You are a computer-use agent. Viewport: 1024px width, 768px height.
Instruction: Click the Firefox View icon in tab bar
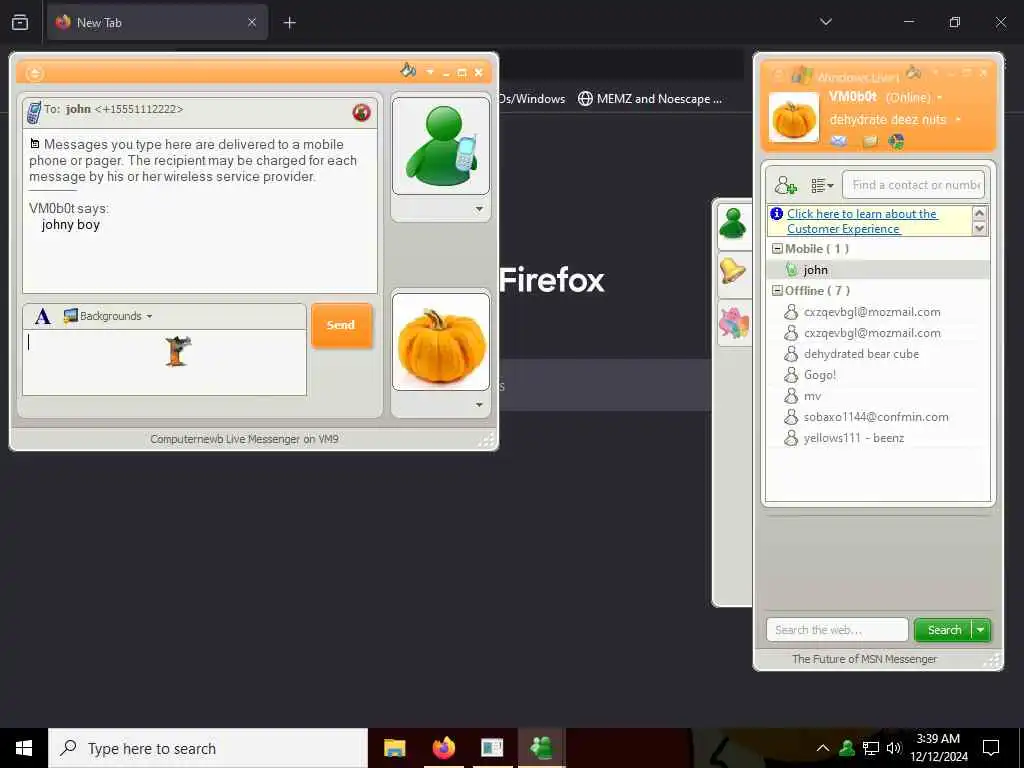pos(20,23)
